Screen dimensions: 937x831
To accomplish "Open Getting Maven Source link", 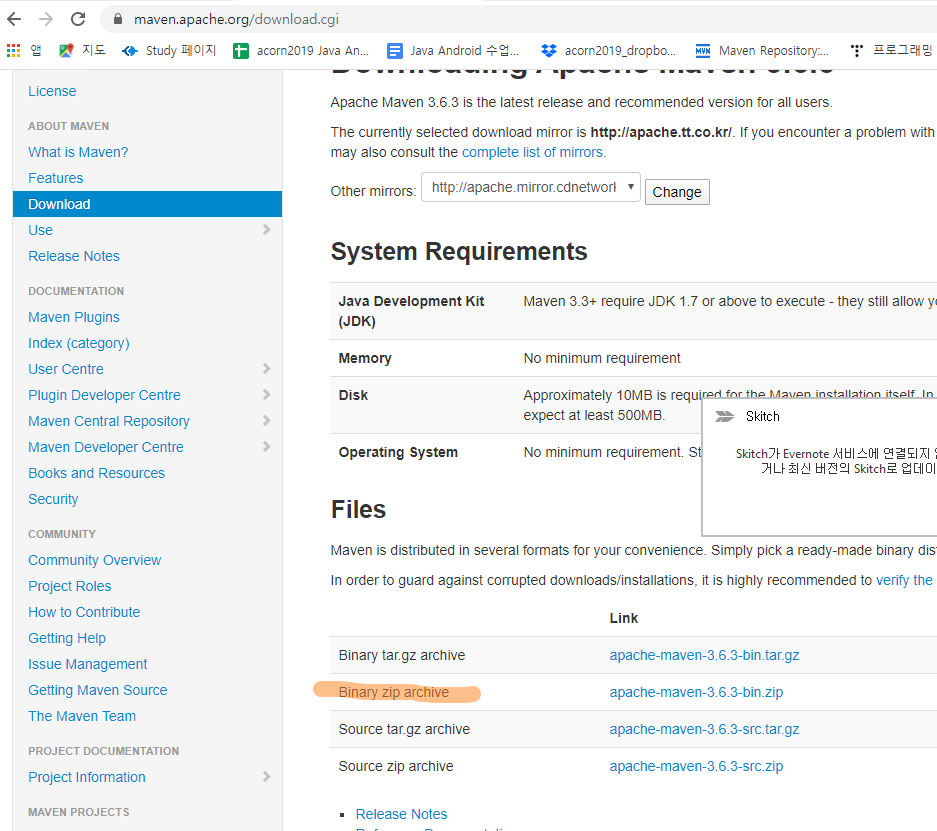I will coord(97,691).
